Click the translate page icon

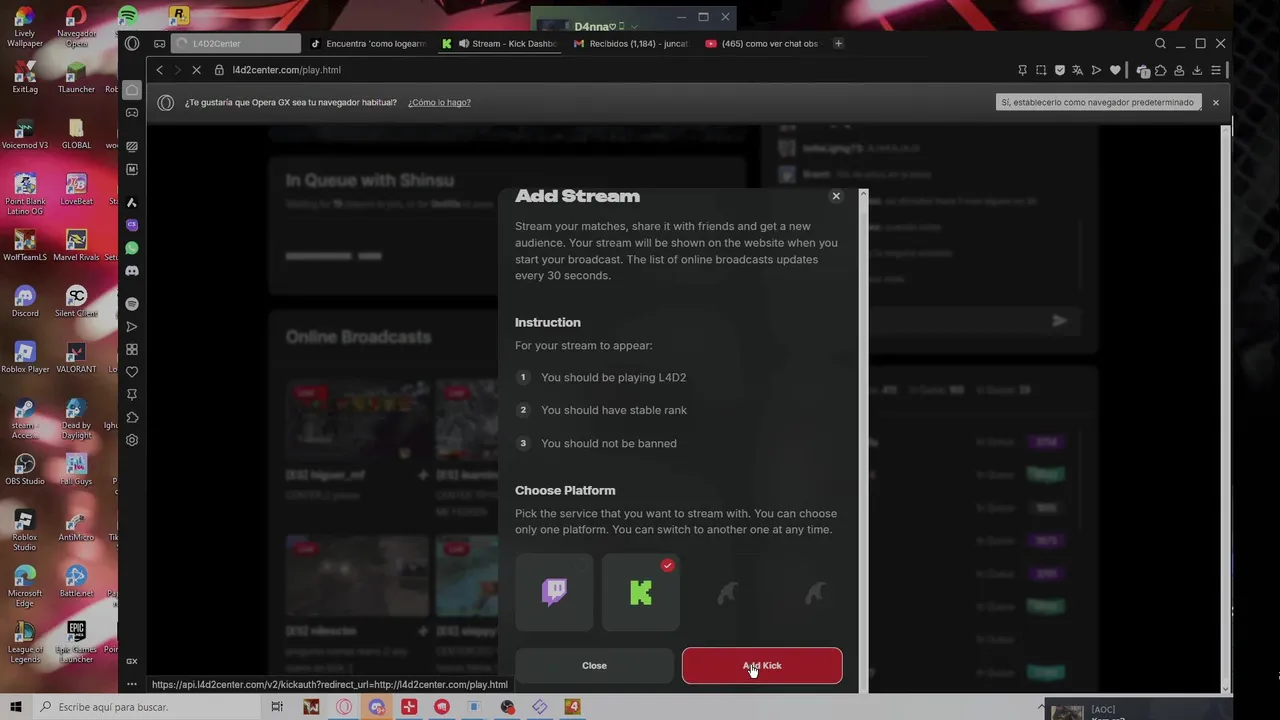(1078, 70)
